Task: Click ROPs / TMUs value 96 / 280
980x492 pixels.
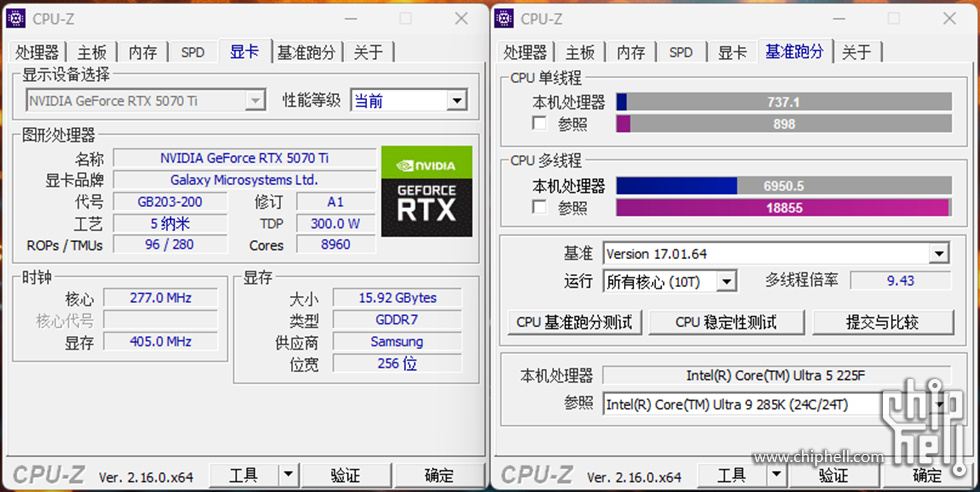Action: coord(170,244)
